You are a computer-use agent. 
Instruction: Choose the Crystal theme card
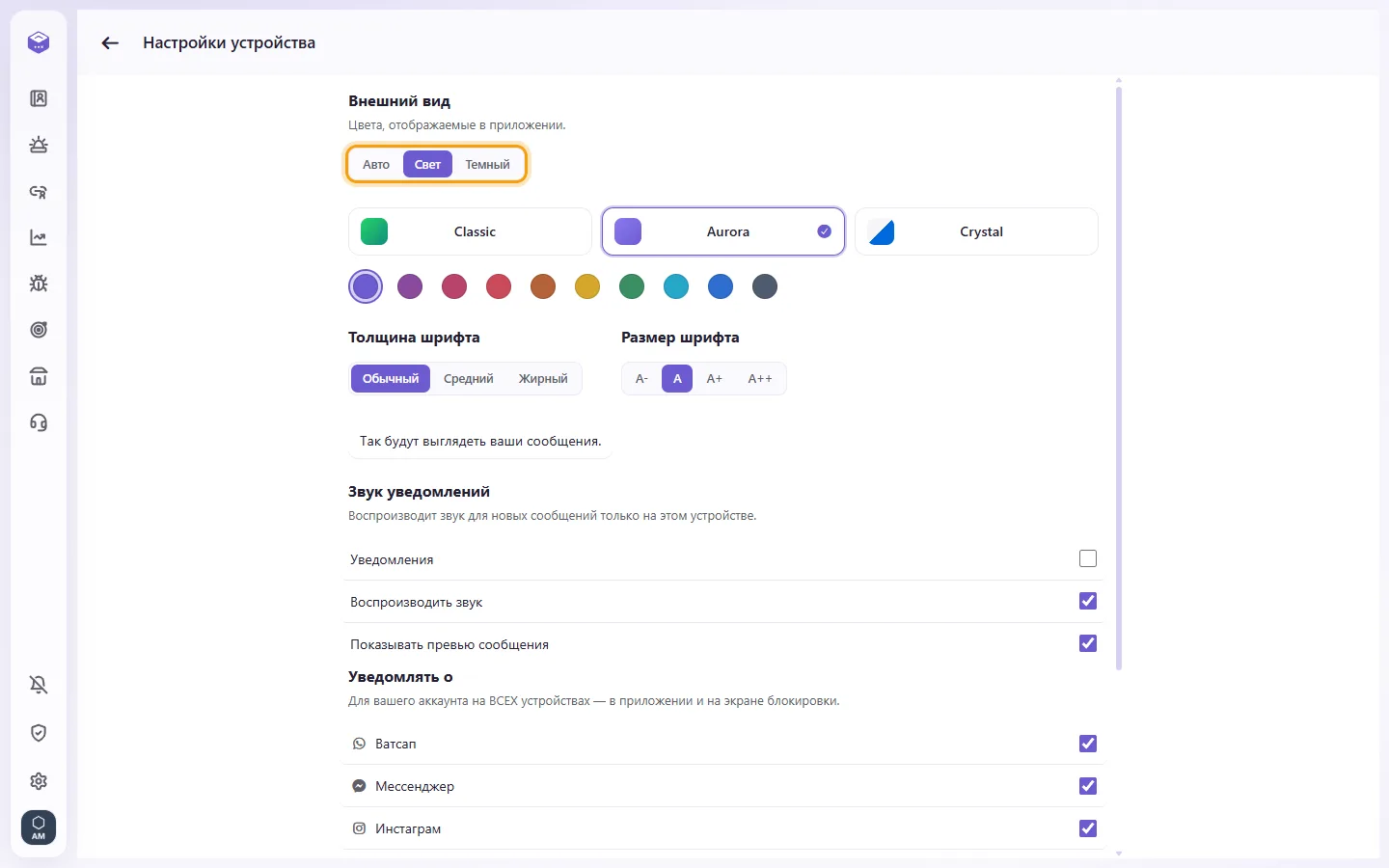tap(976, 231)
